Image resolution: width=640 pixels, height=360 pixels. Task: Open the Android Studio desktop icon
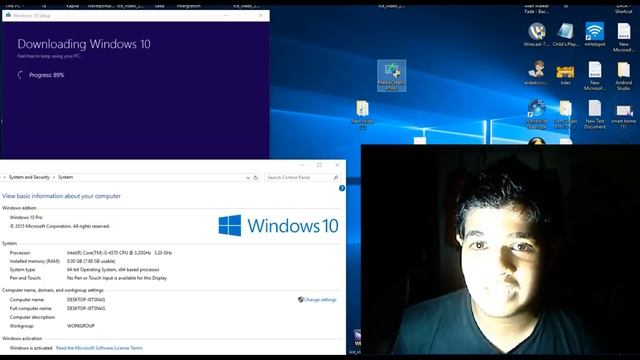coord(623,76)
